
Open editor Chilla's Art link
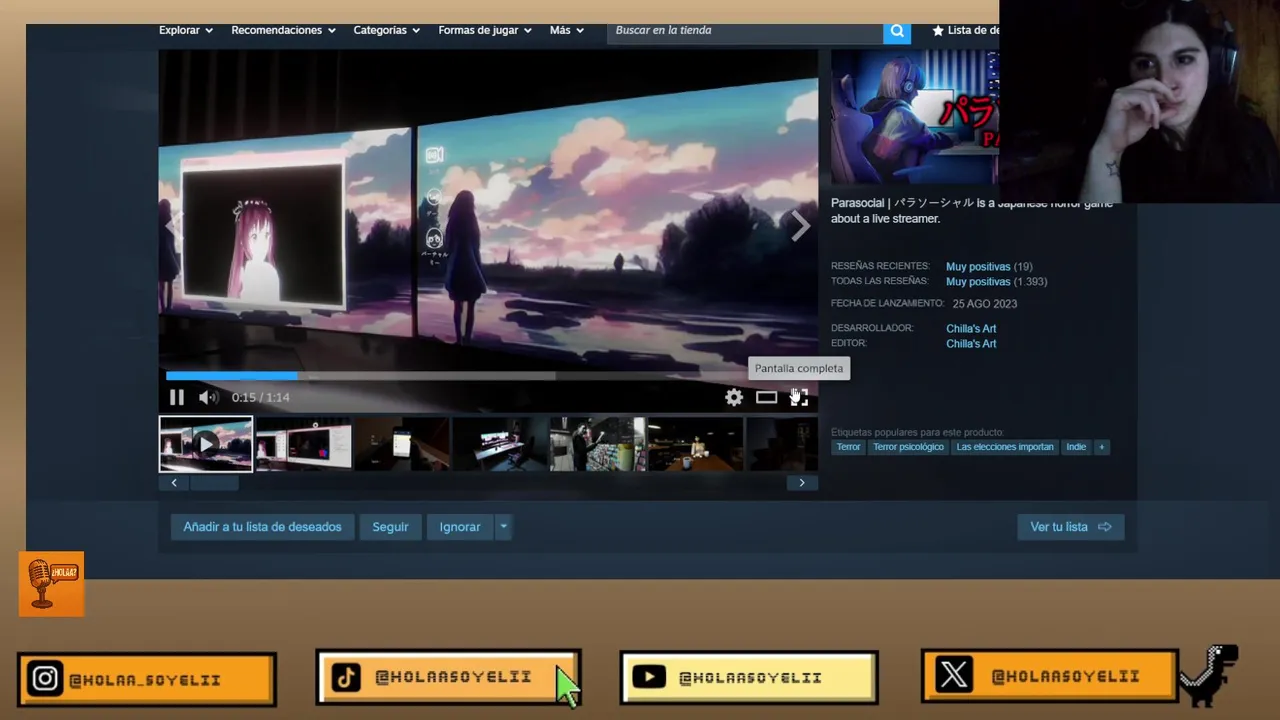pos(971,344)
